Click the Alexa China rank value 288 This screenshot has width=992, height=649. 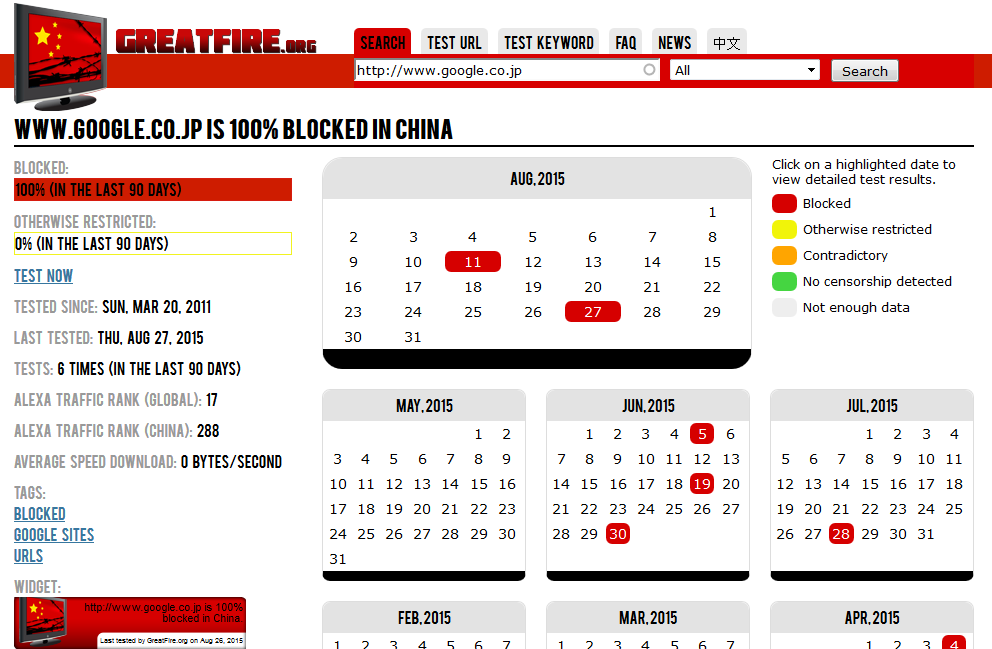point(208,431)
